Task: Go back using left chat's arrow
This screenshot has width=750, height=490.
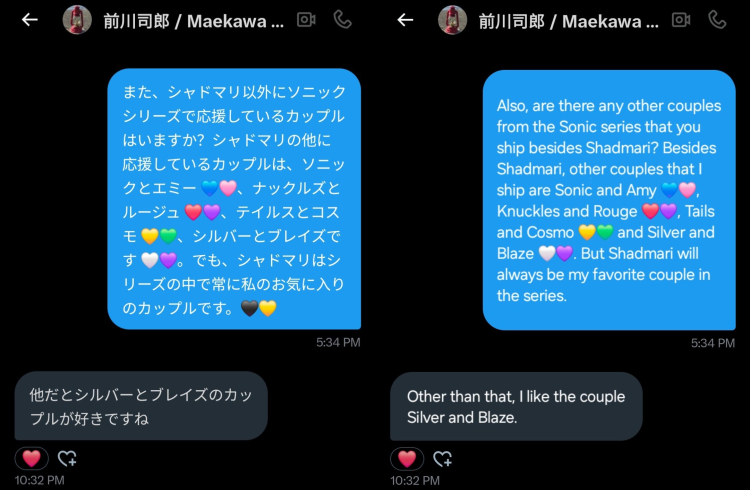Action: tap(30, 20)
